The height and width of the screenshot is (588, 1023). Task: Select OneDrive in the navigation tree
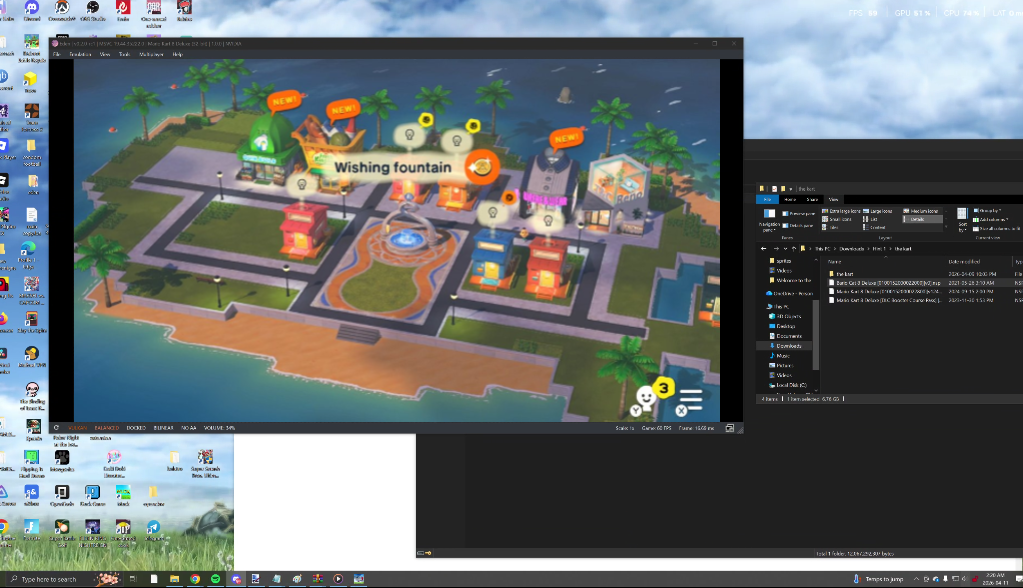pyautogui.click(x=789, y=294)
